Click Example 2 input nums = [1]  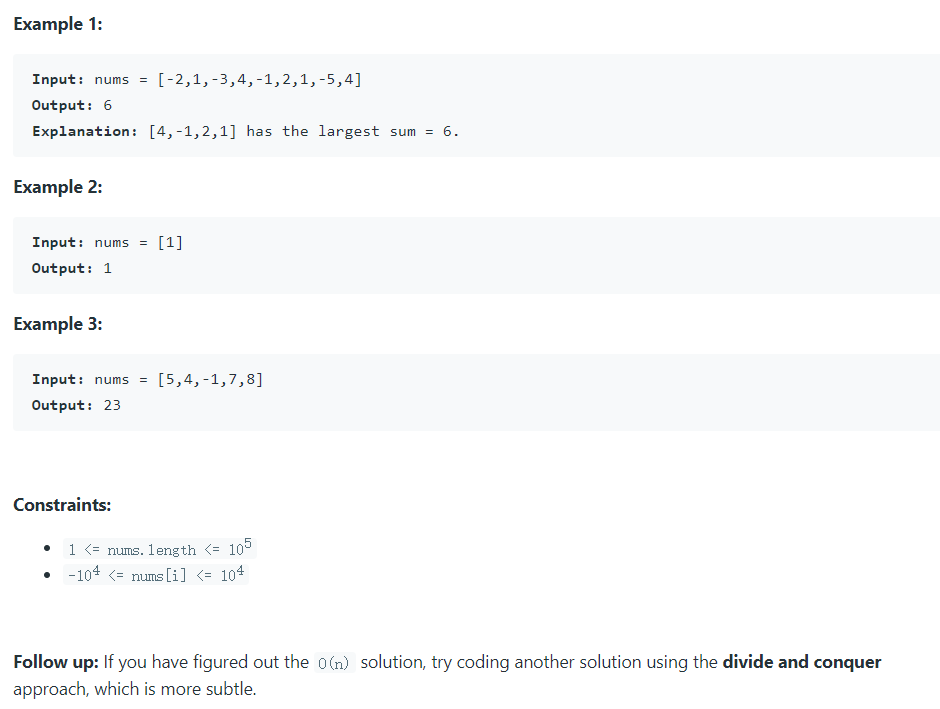point(138,243)
